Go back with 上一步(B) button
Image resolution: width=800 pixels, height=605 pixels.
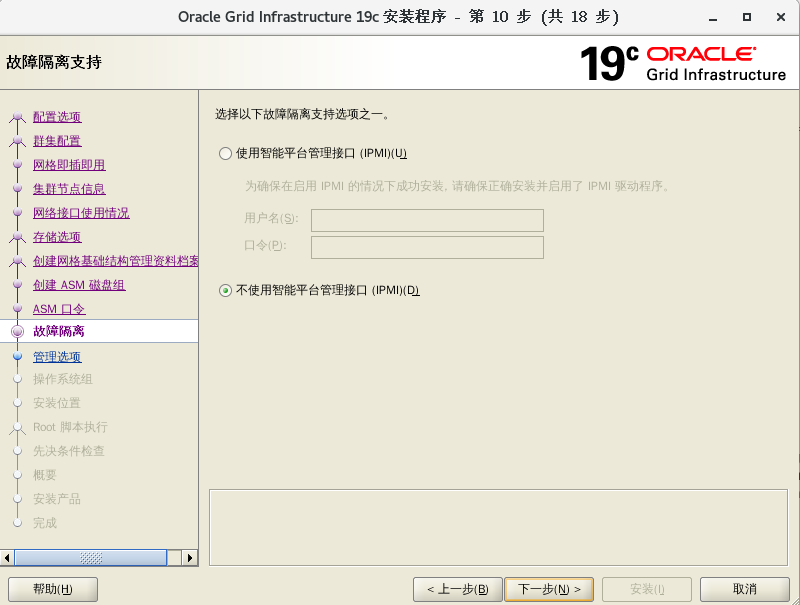458,589
